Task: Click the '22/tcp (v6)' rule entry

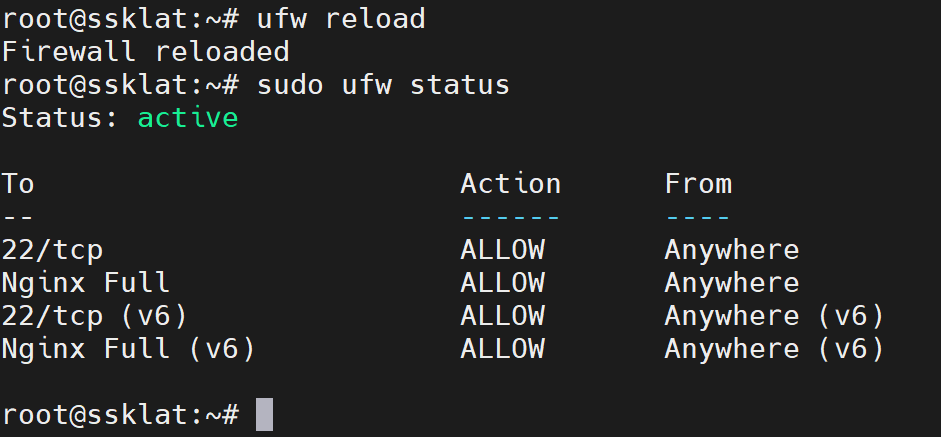Action: pos(94,316)
